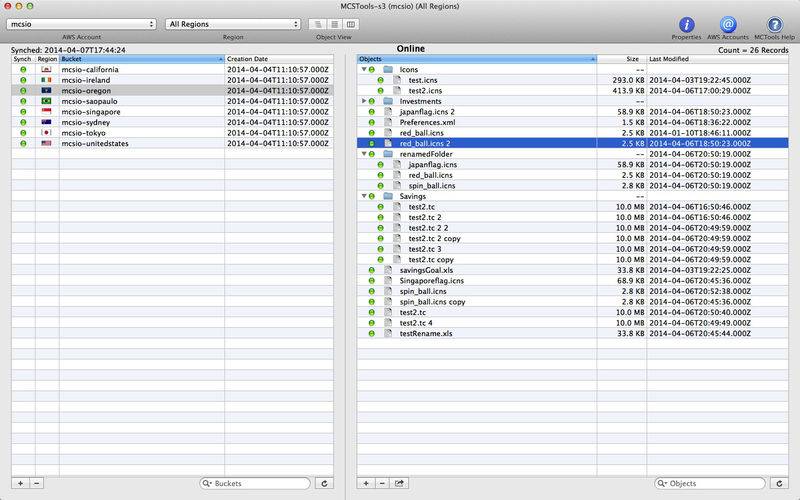This screenshot has width=800, height=500.
Task: Select the mcsio-ireland bucket
Action: tap(172, 80)
